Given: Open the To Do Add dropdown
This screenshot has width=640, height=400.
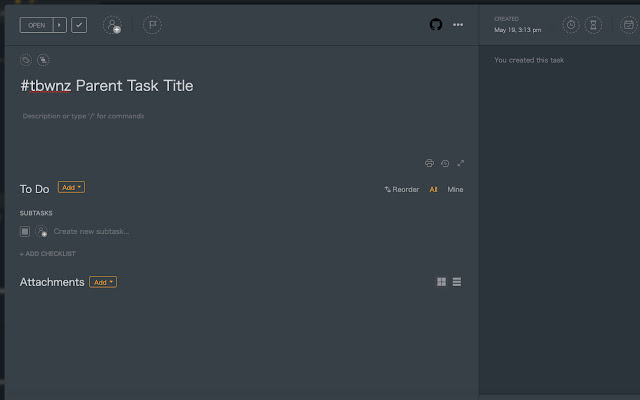Looking at the screenshot, I should pos(71,187).
